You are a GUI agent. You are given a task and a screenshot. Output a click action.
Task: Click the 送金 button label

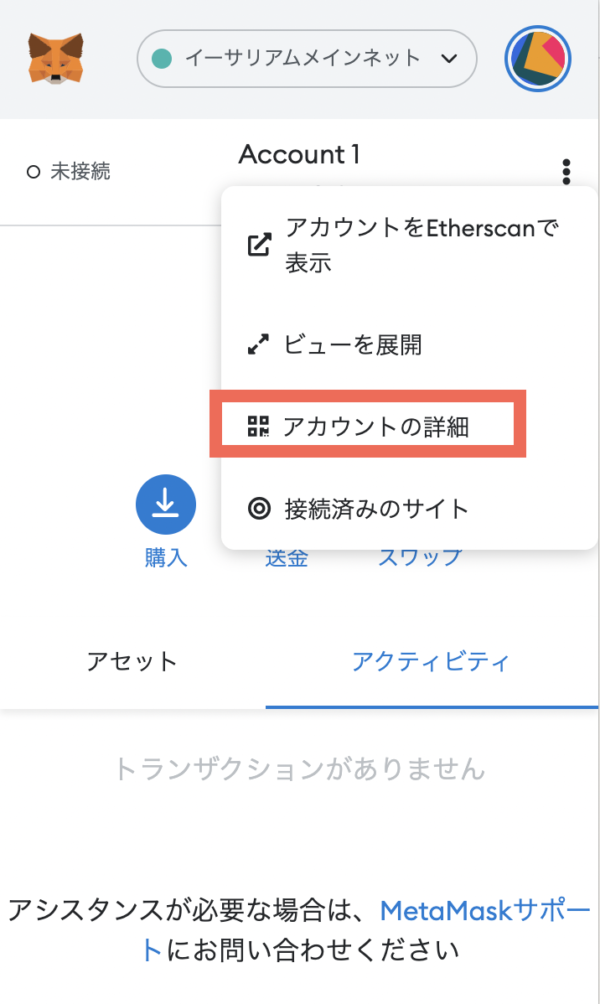click(286, 558)
